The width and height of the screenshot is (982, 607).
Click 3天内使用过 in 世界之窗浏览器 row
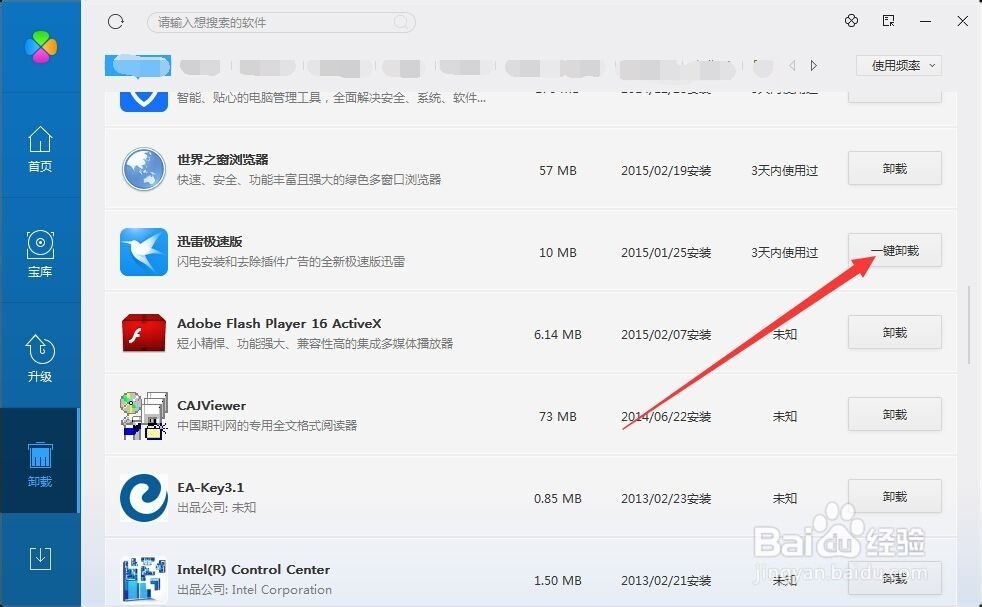pyautogui.click(x=784, y=170)
